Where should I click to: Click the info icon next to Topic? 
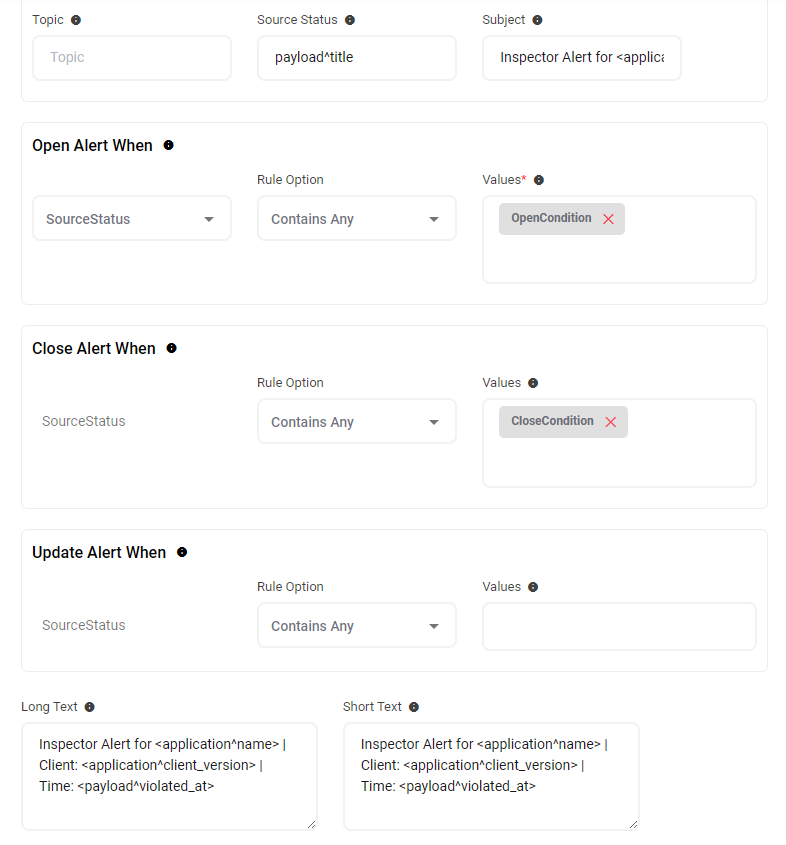(77, 20)
